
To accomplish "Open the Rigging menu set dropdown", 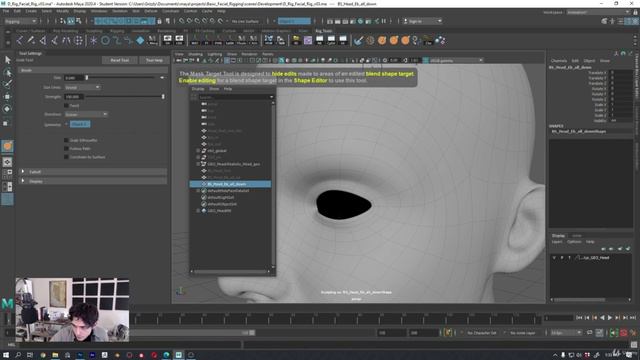I will pos(20,21).
